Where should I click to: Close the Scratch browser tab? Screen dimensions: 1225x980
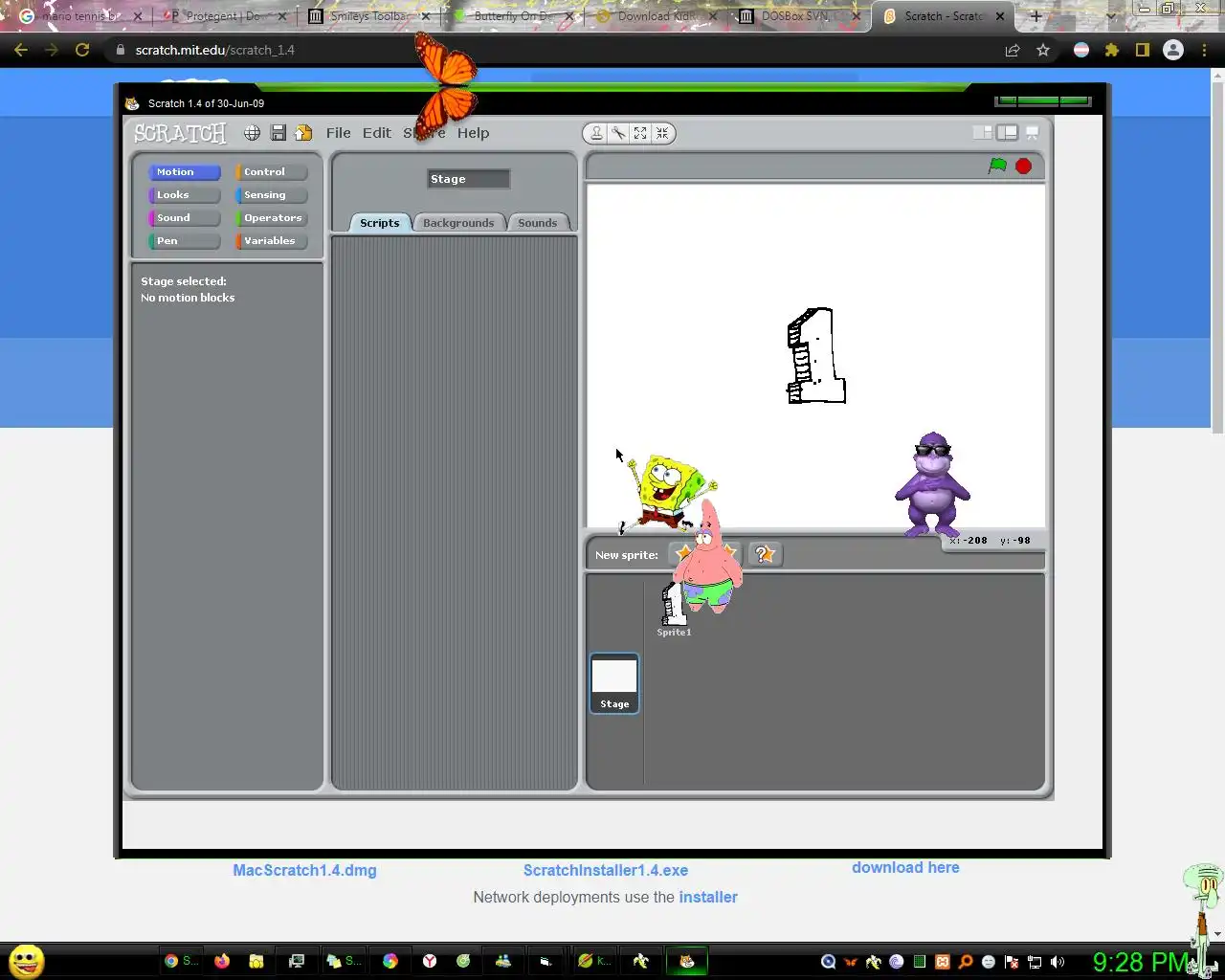tap(1000, 16)
